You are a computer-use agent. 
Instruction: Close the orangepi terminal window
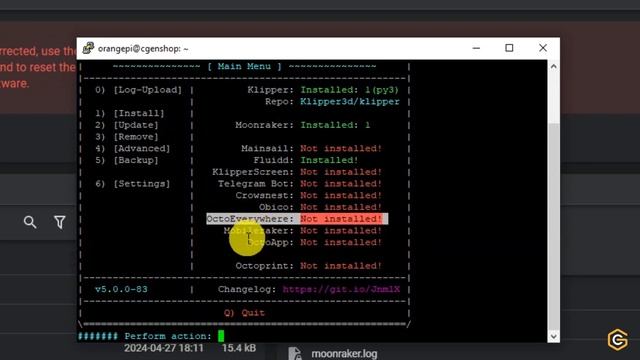[542, 48]
